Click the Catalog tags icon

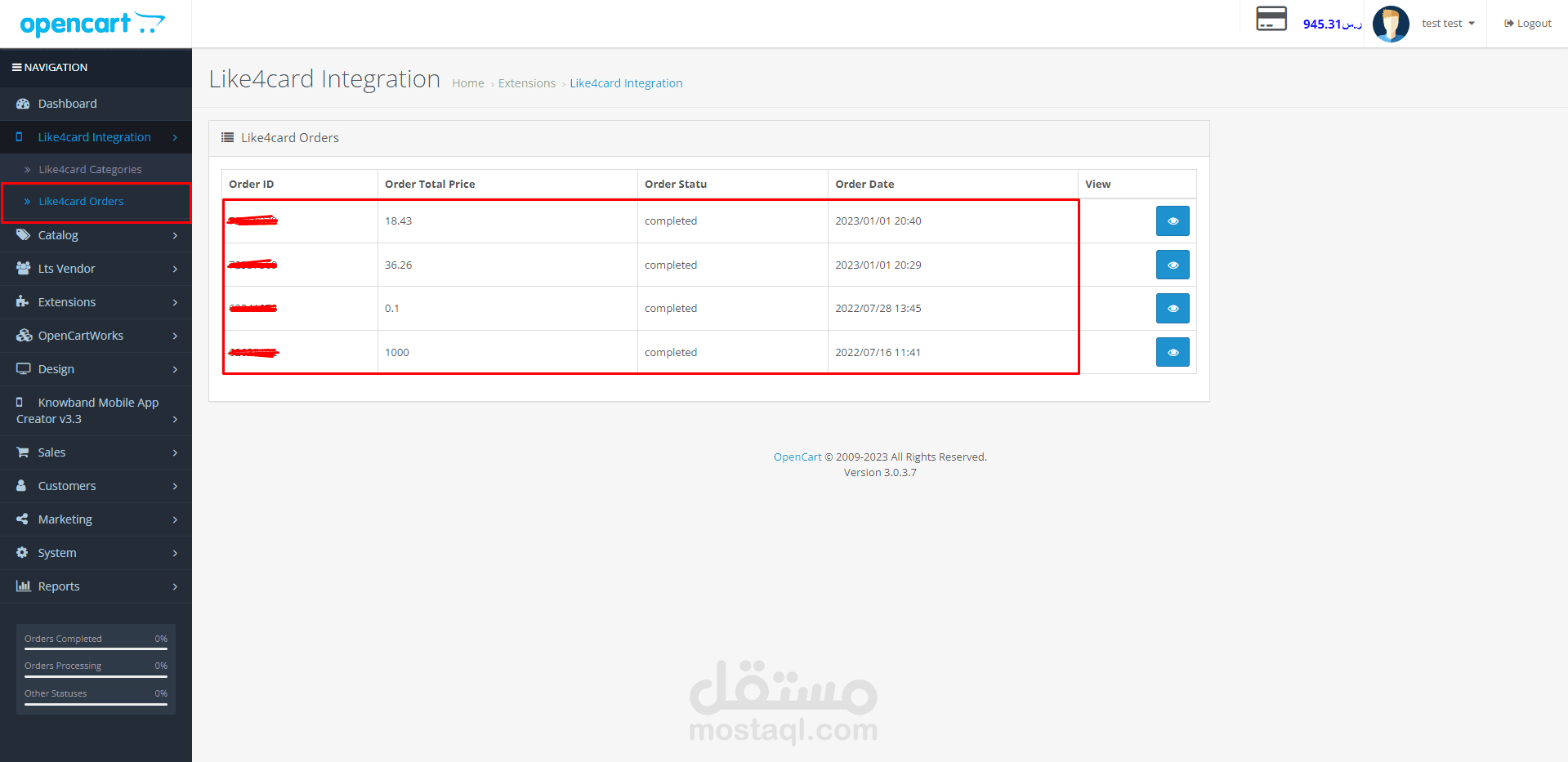point(23,235)
